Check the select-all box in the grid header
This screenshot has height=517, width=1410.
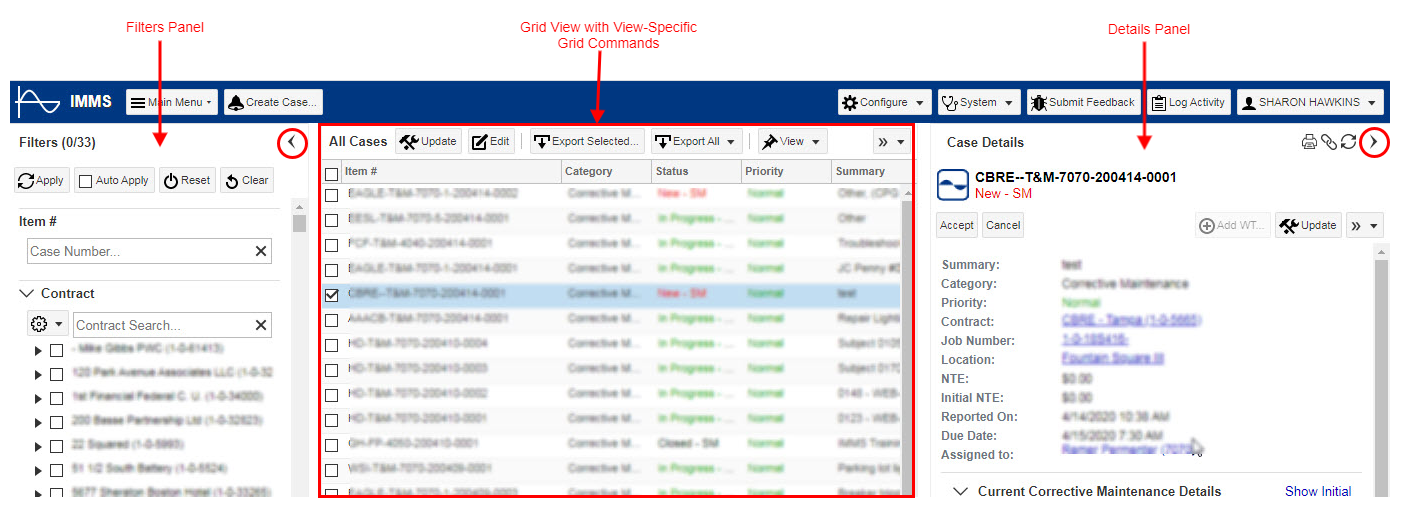coord(332,174)
